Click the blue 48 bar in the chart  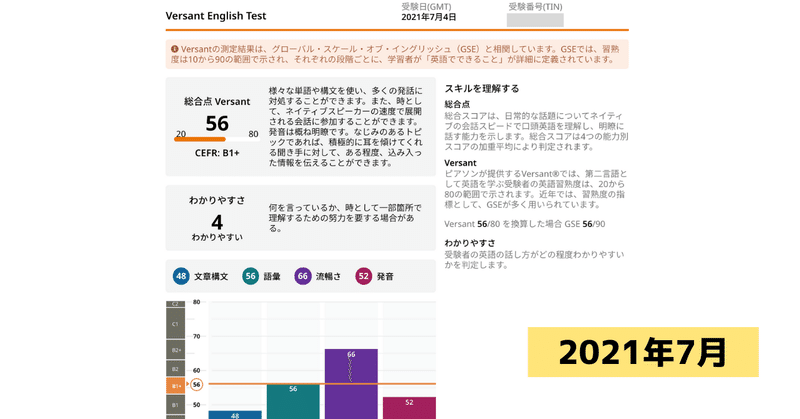pos(235,415)
